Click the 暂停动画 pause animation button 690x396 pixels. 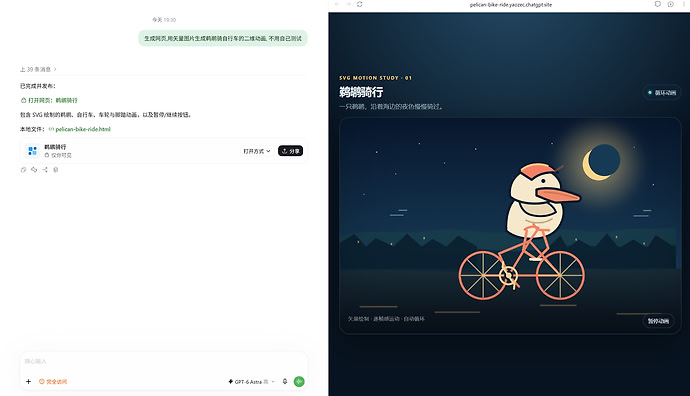[x=658, y=321]
